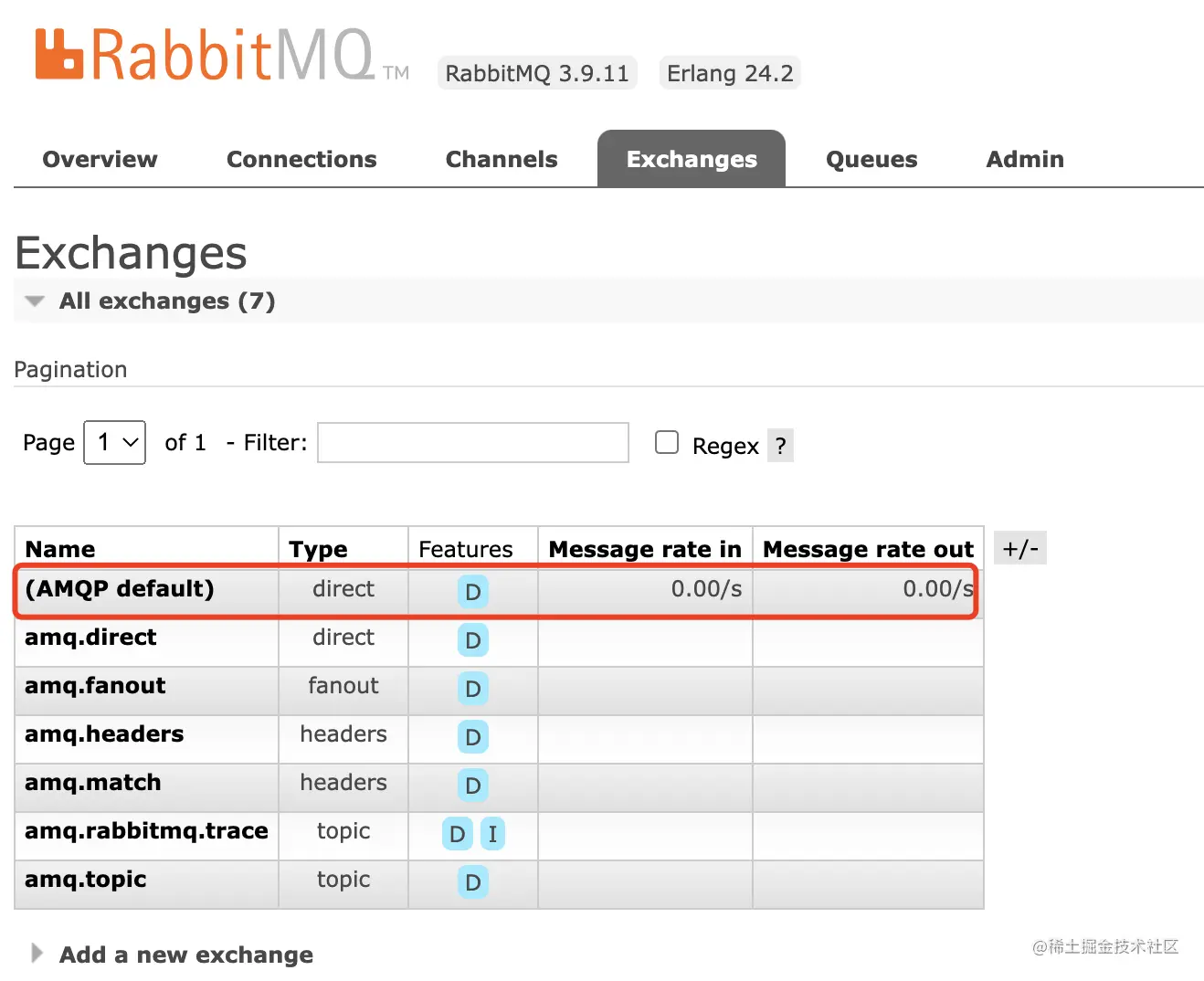Click the D feature badge for amq.match
Image resolution: width=1204 pixels, height=981 pixels.
(x=472, y=786)
